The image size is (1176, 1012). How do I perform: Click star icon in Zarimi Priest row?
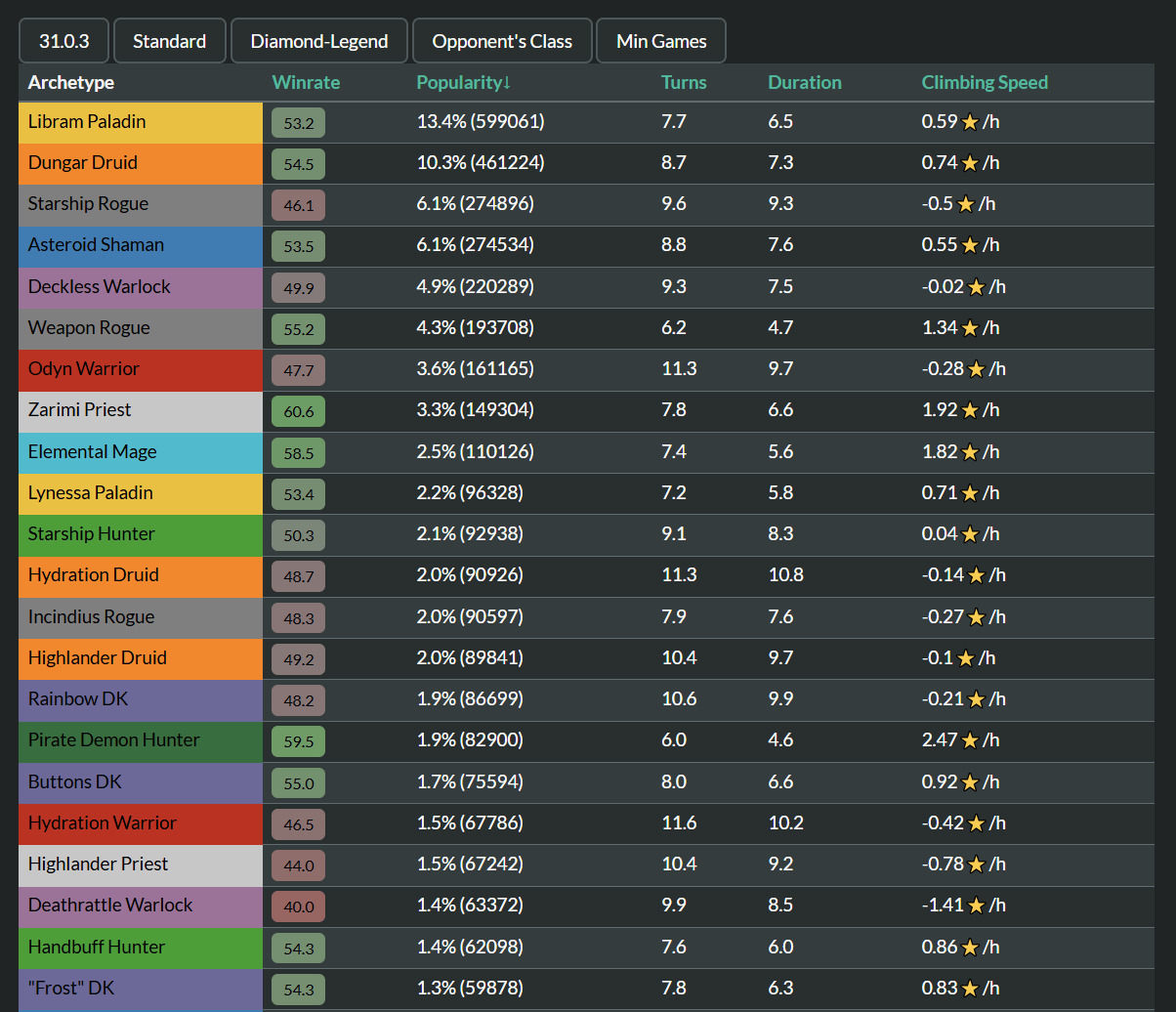[x=970, y=410]
